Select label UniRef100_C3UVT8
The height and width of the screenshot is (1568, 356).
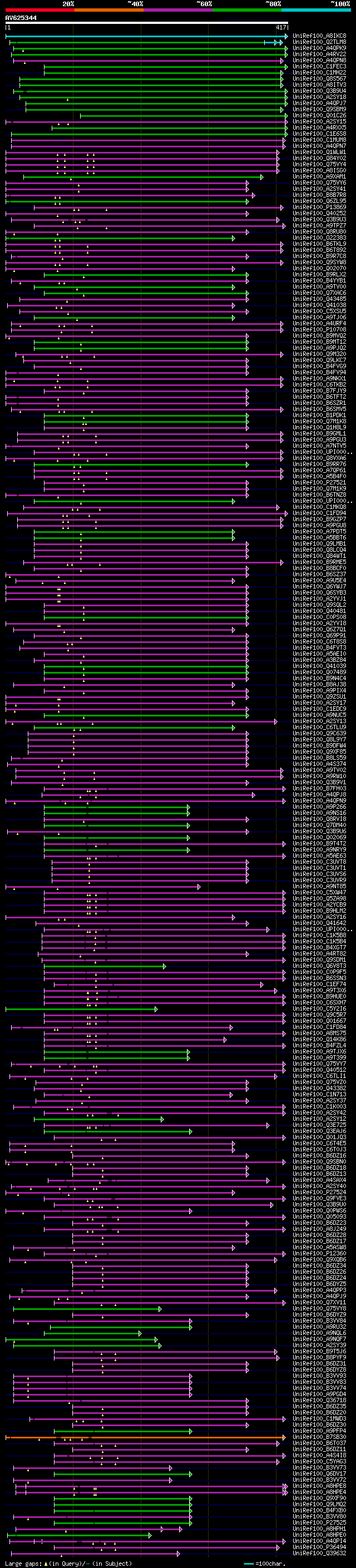(x=319, y=862)
